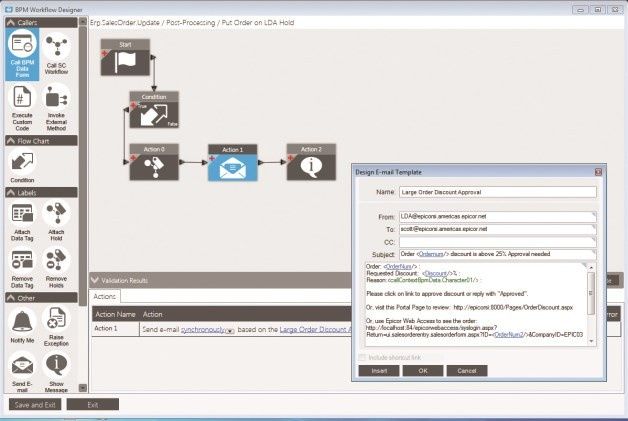Click the OrderNum link in body's first line
The image size is (628, 421).
(399, 266)
